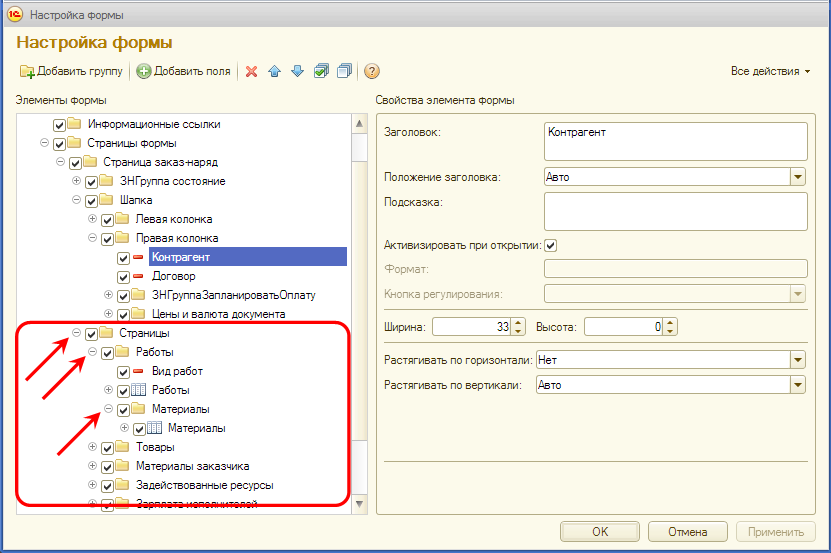Collapse the Страницы tree node
Viewport: 831px width, 553px height.
tap(76, 333)
